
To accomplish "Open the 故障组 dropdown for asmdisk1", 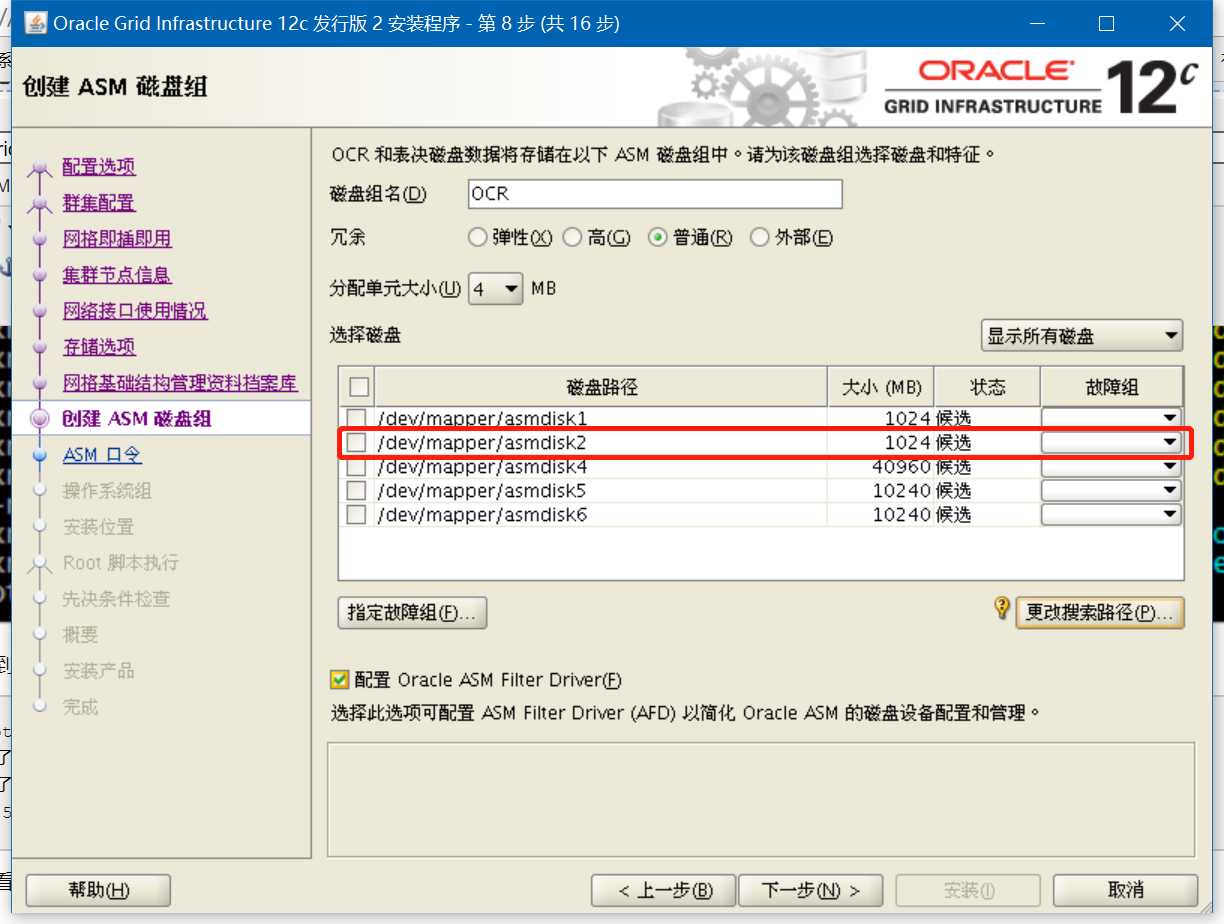I will [x=1111, y=418].
